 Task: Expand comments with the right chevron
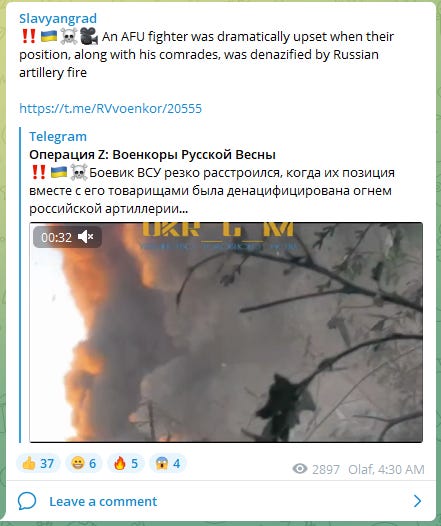click(417, 501)
